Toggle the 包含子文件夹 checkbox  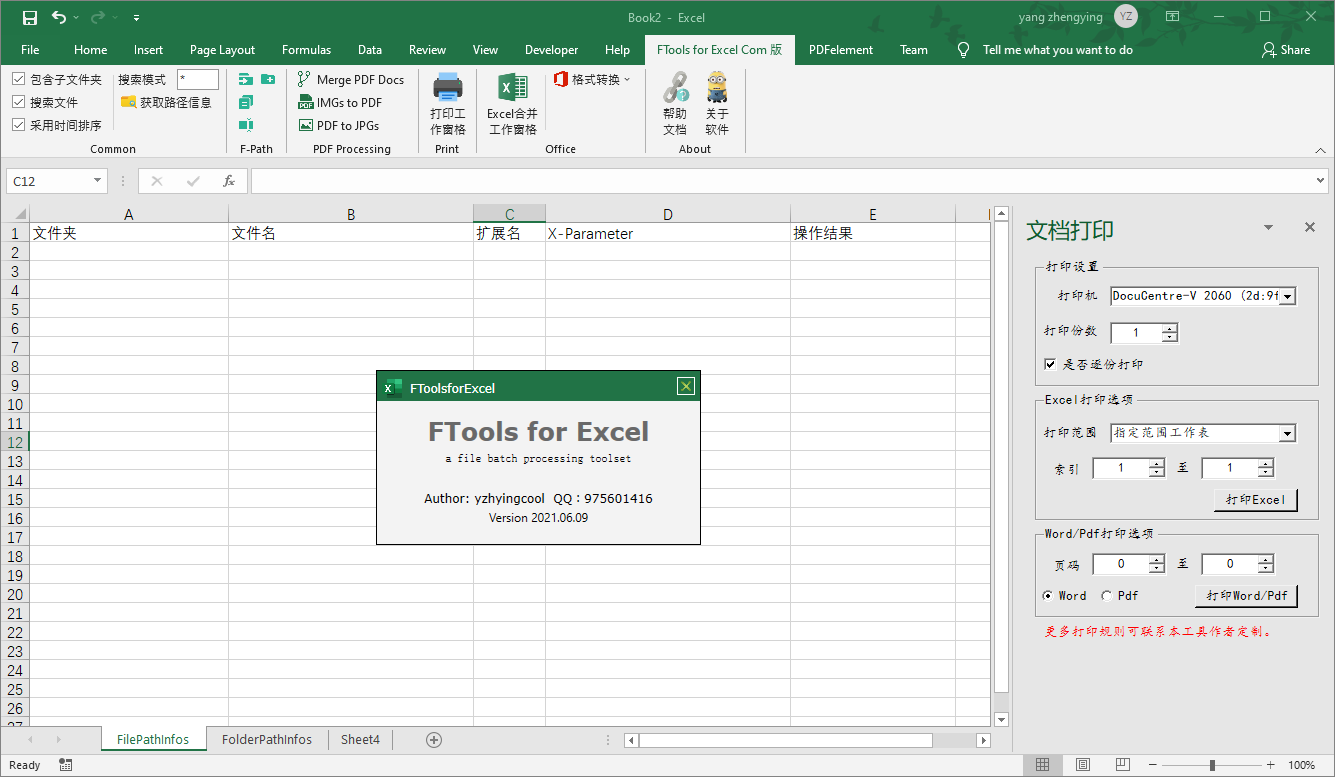click(18, 79)
